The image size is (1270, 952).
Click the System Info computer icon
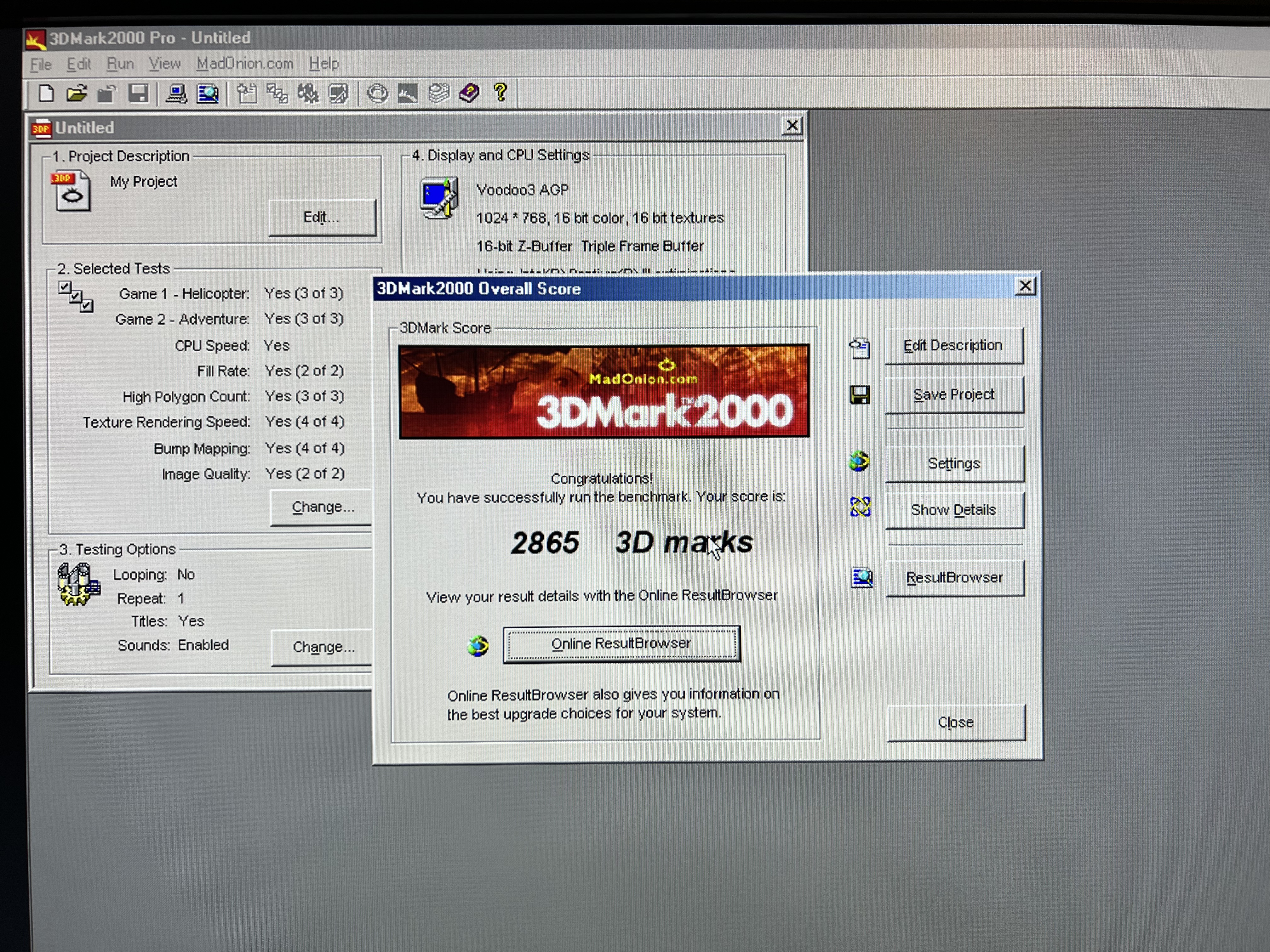pos(176,93)
